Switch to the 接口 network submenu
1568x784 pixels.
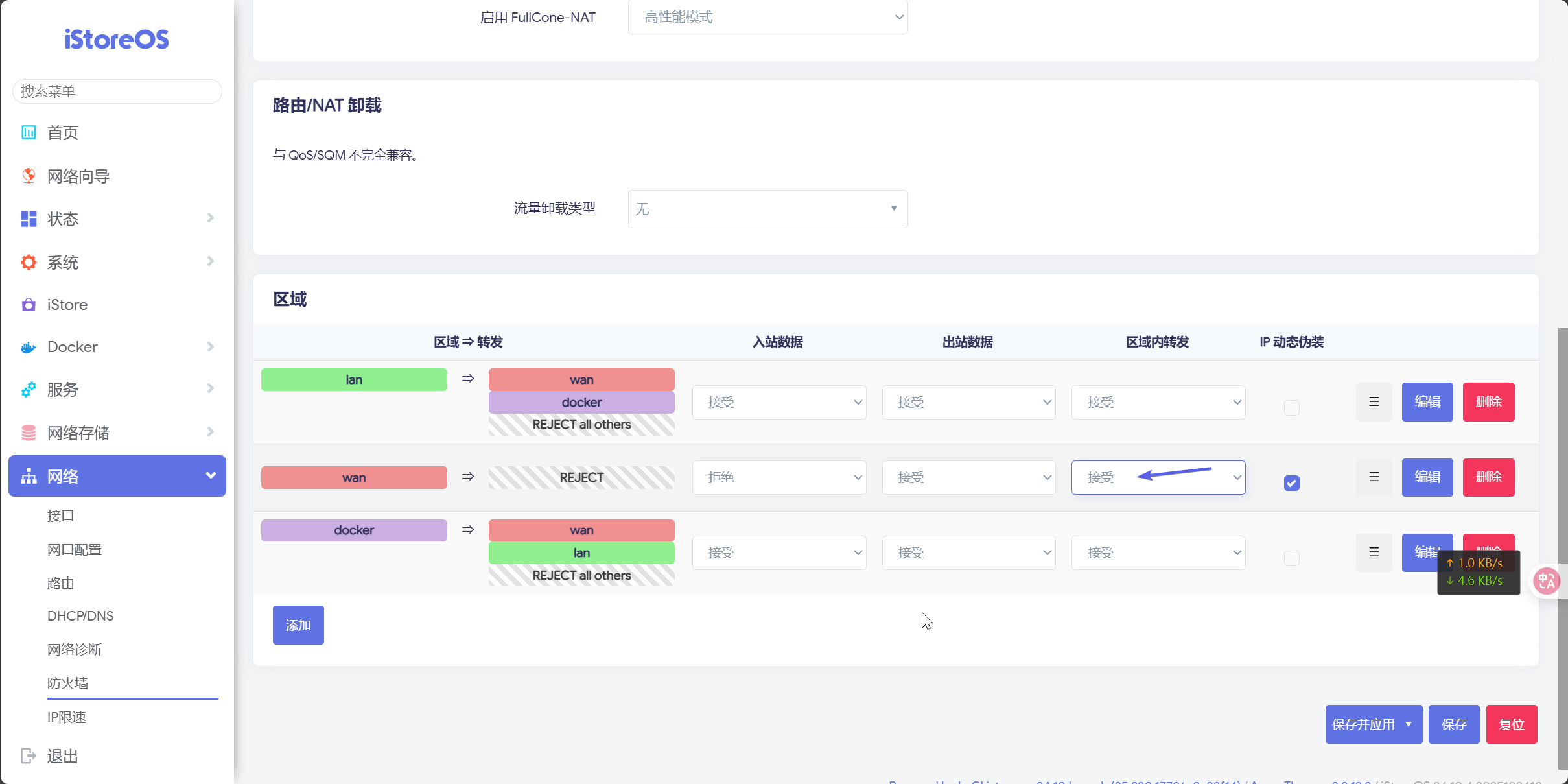click(60, 516)
